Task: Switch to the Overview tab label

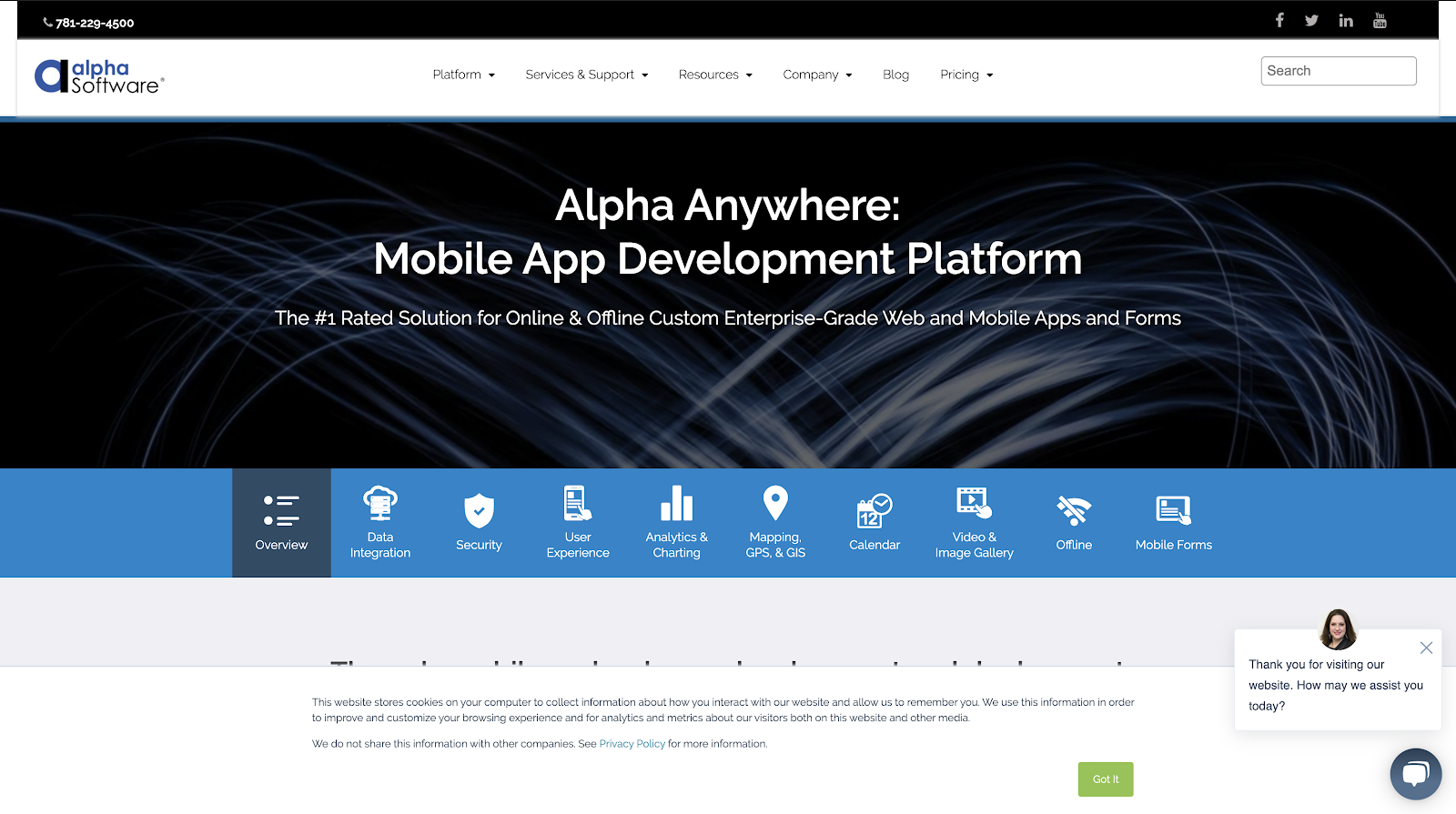Action: (281, 545)
